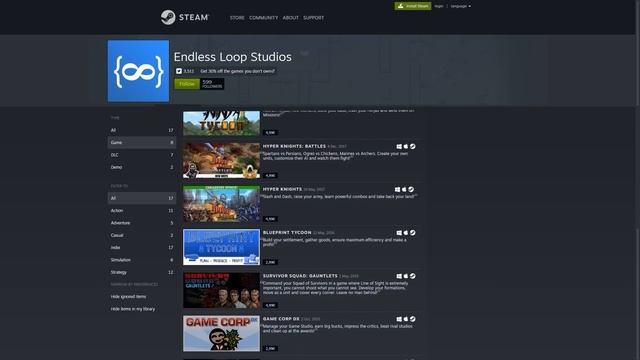Viewport: 640px width, 360px height.
Task: Follow Endless Loop Studios
Action: pos(187,84)
